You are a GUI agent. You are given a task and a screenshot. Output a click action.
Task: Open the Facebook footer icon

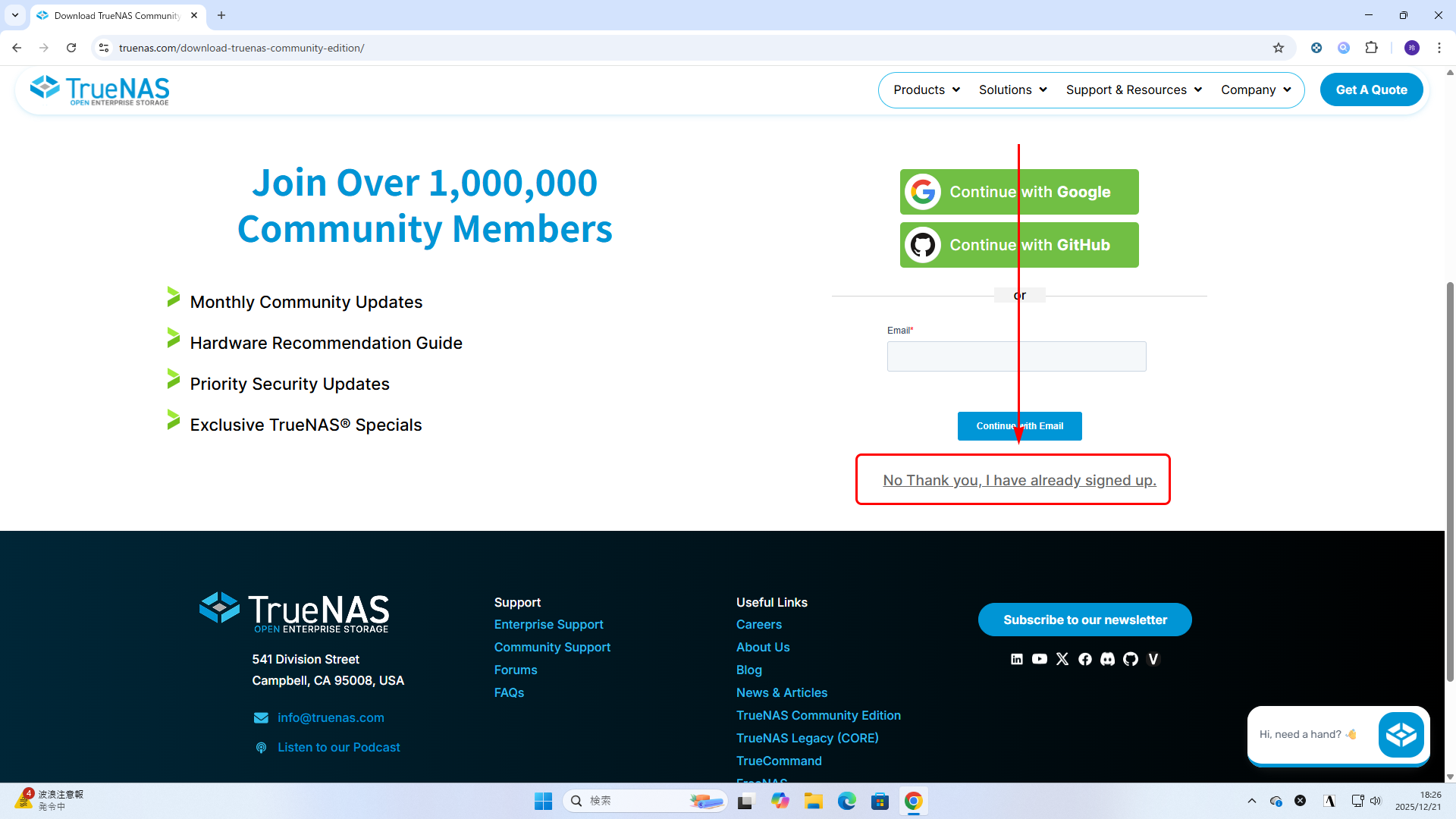[1085, 659]
